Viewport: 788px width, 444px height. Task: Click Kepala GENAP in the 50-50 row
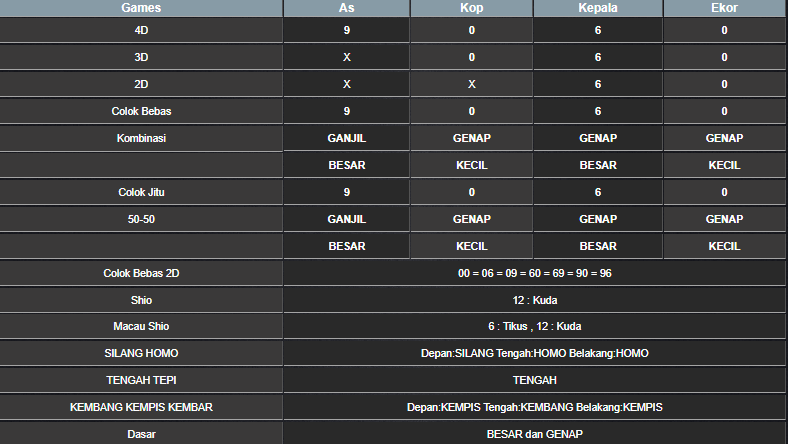pyautogui.click(x=598, y=219)
